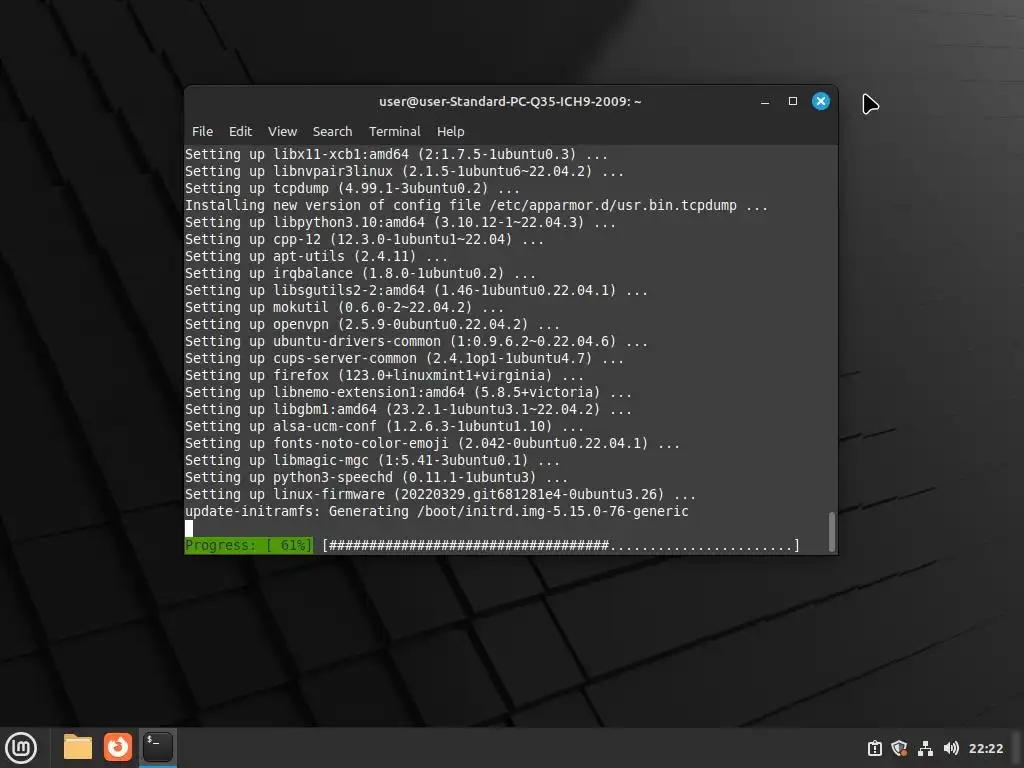Click the 'Setting up firefox' line
Viewport: 1024px width, 768px height.
pos(384,376)
